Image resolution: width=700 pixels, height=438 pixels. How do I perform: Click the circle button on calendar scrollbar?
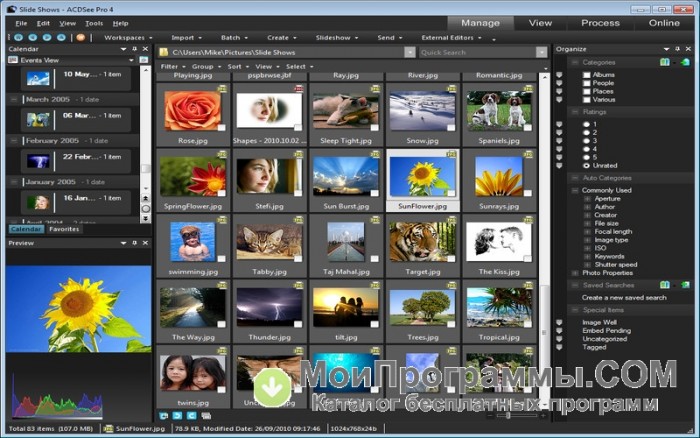pyautogui.click(x=146, y=209)
